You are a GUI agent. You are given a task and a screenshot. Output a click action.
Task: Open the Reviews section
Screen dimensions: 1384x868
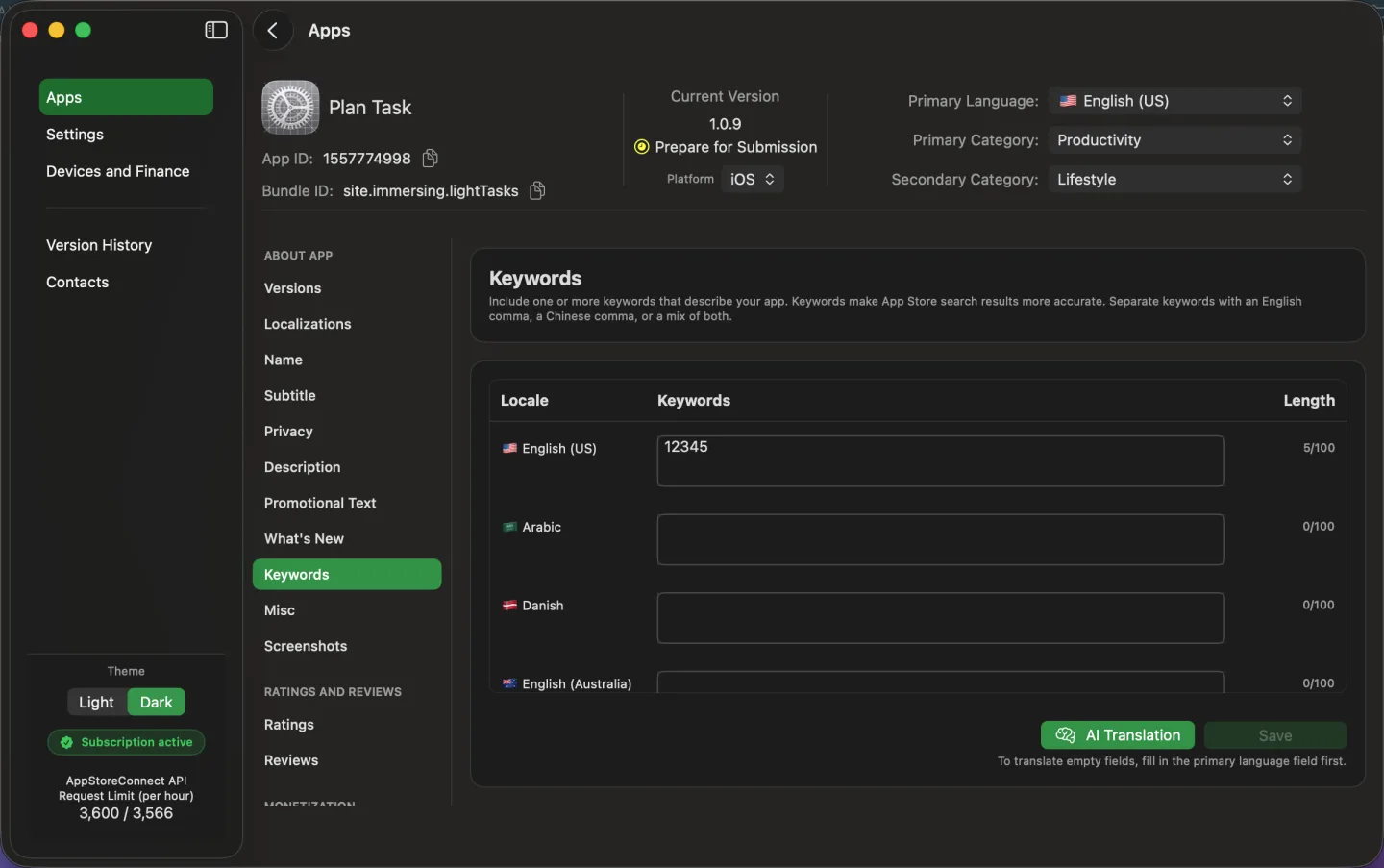pos(291,760)
